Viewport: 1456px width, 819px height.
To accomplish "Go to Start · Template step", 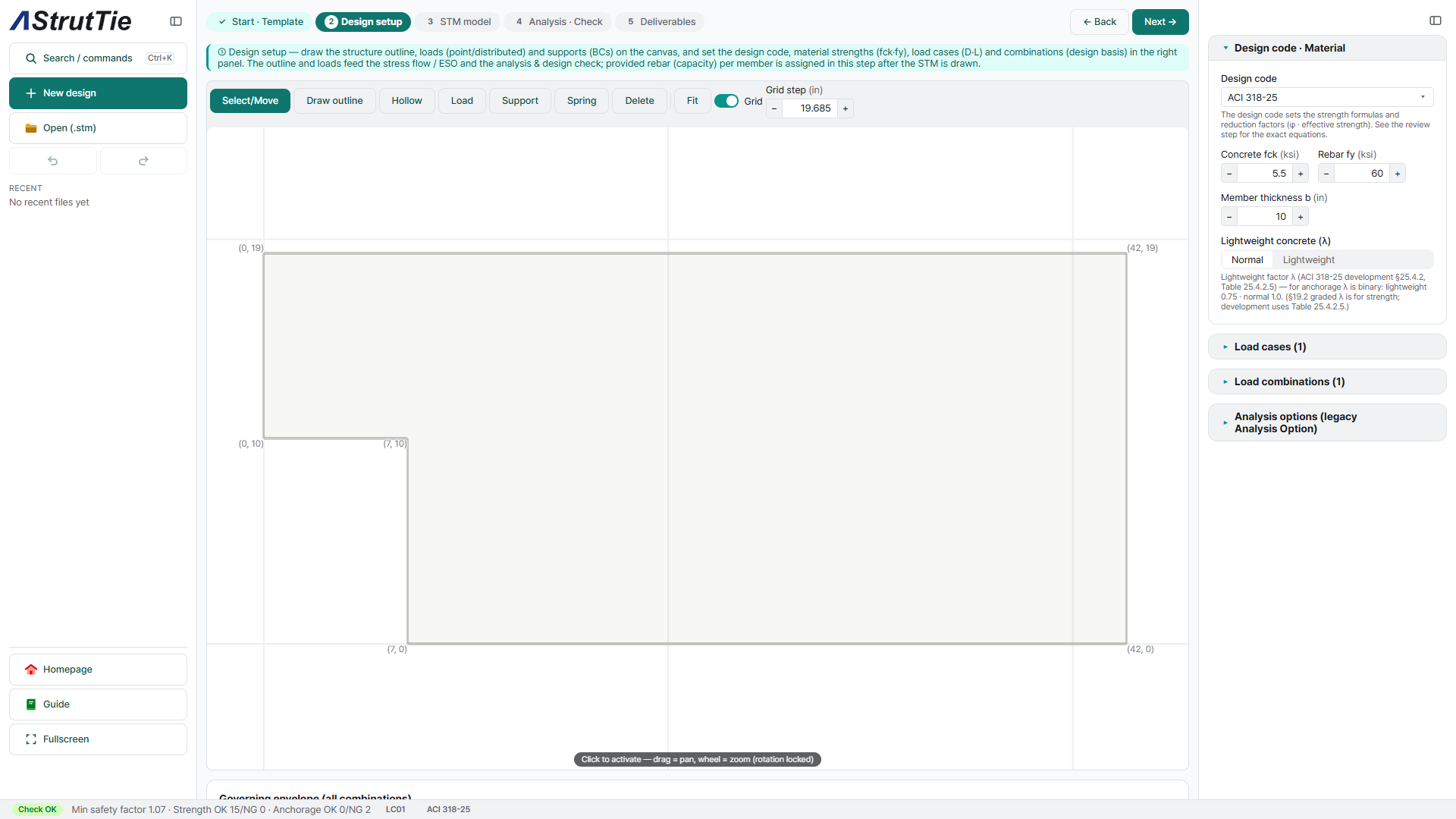I will click(260, 22).
